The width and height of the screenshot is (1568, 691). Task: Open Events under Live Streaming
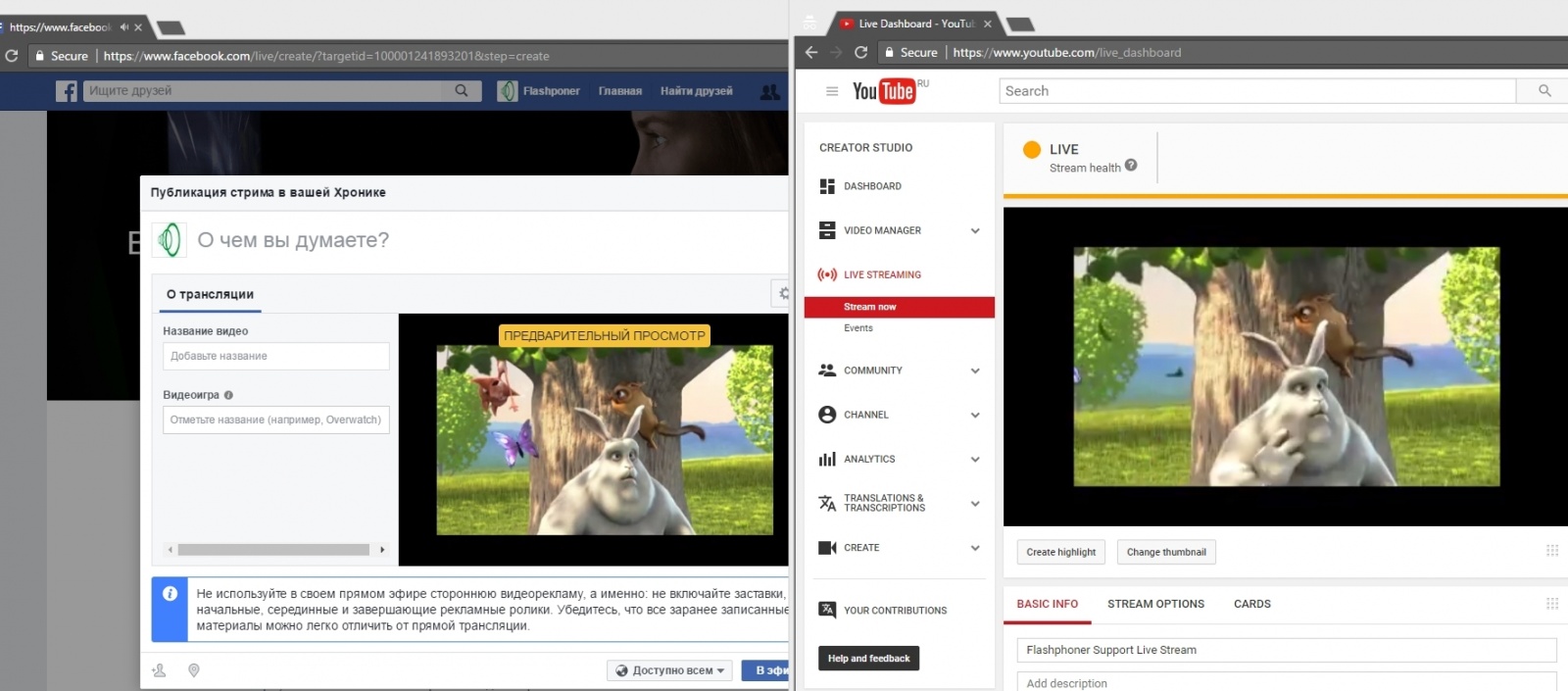(x=858, y=328)
